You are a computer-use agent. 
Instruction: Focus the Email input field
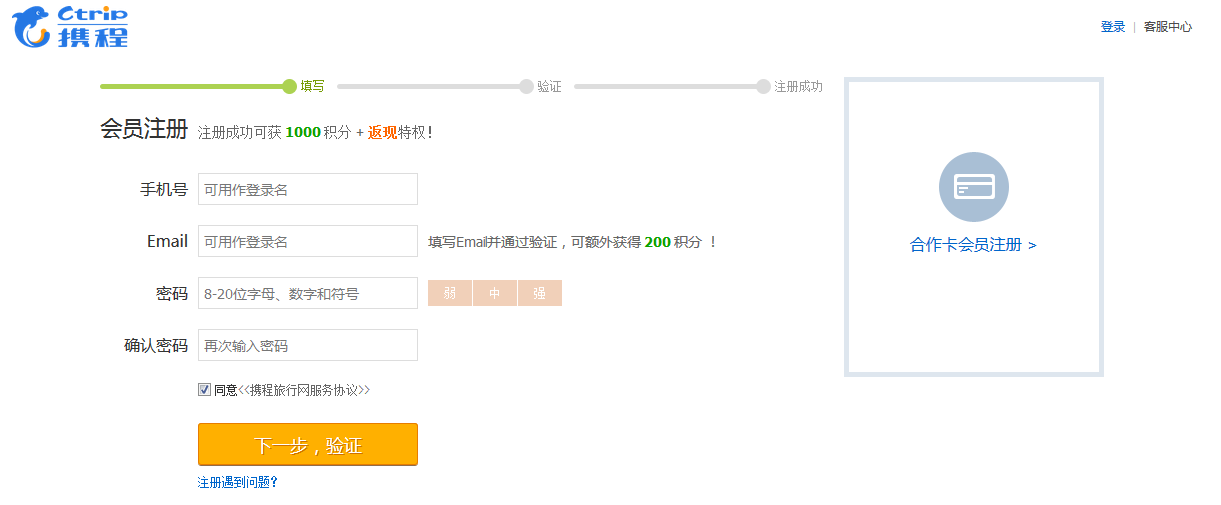point(307,241)
